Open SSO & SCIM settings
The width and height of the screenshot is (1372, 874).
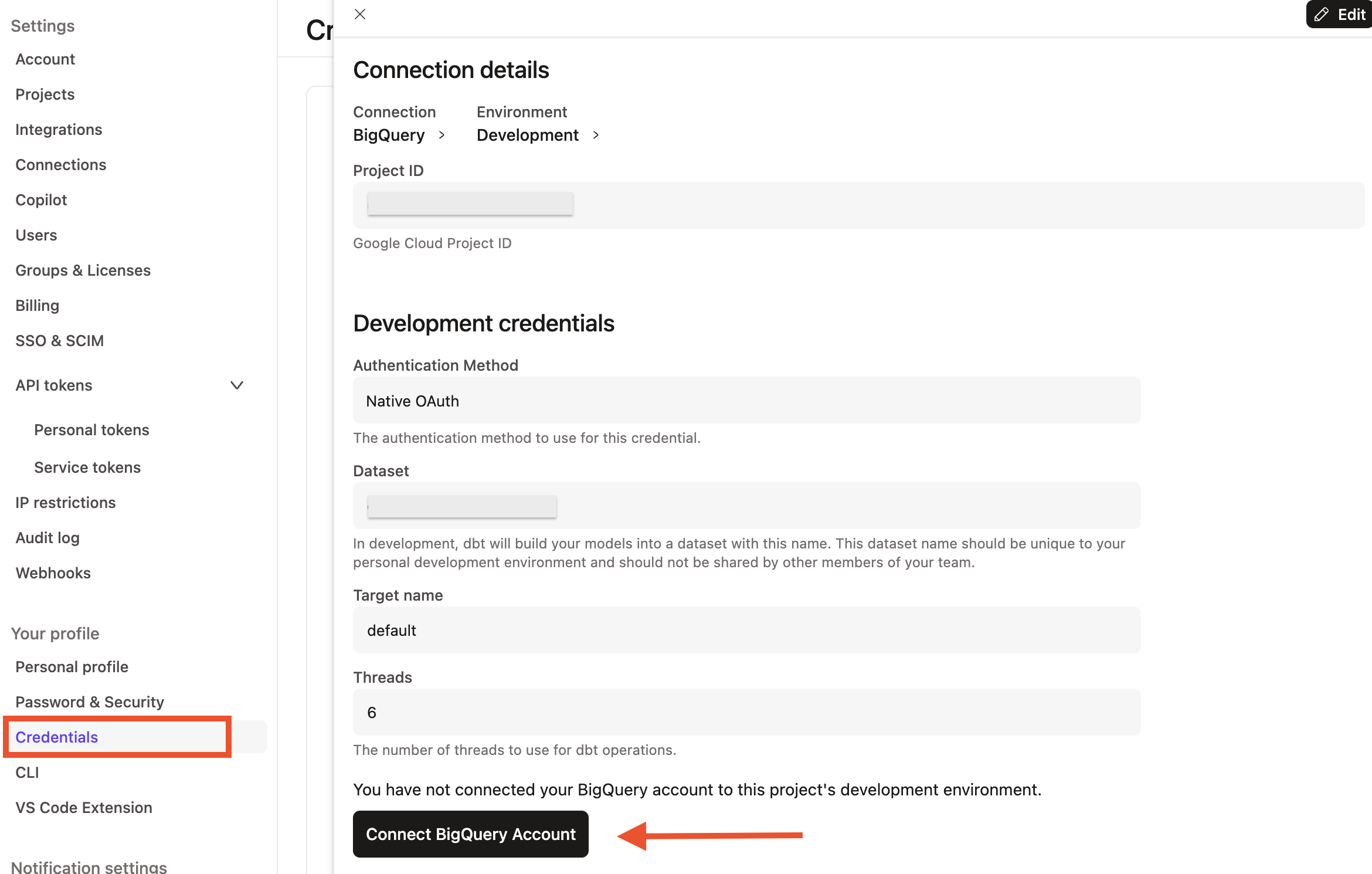coord(59,340)
